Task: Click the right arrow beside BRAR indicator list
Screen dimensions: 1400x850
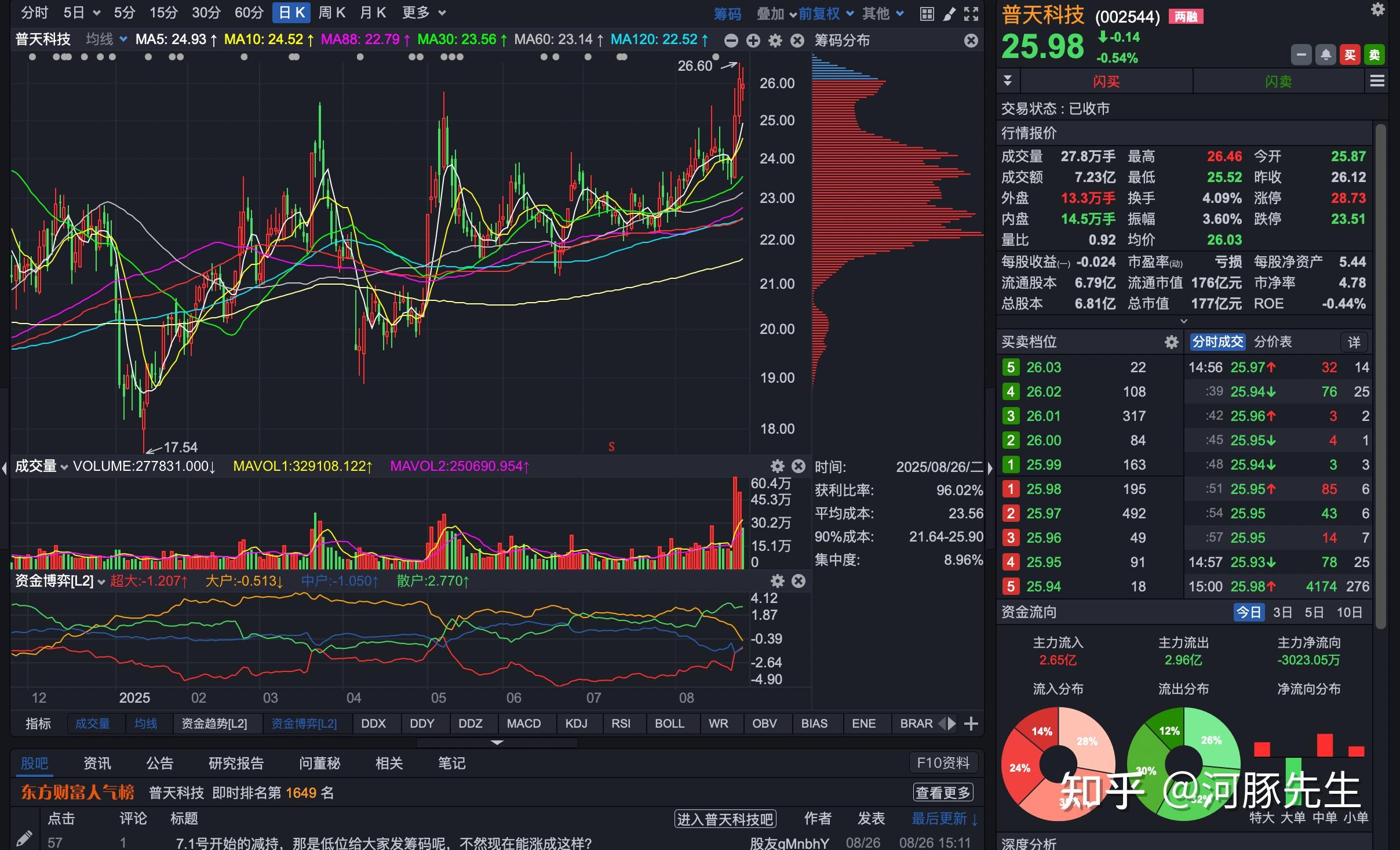Action: (x=951, y=723)
